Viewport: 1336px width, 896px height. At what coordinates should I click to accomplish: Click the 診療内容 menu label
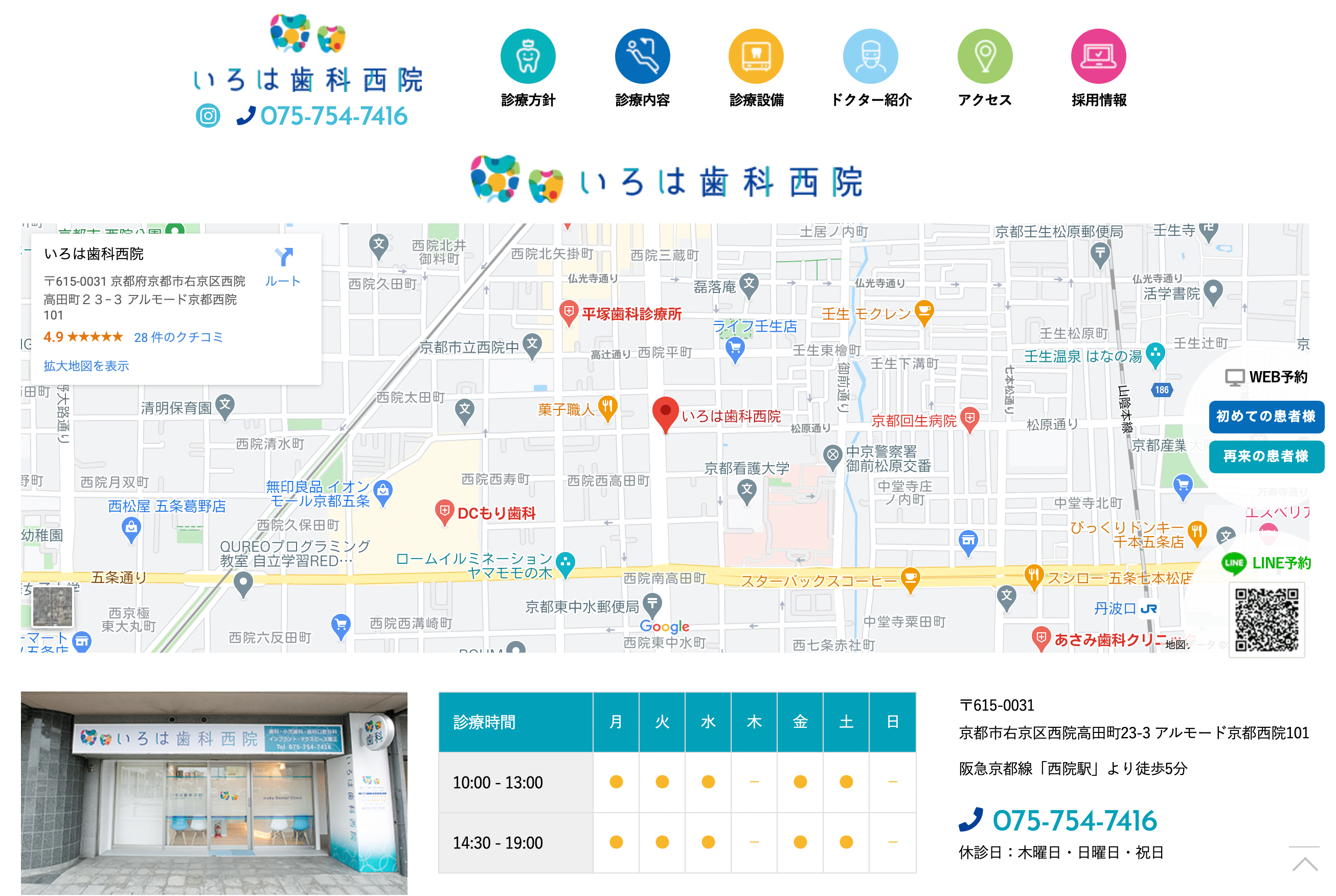(642, 100)
